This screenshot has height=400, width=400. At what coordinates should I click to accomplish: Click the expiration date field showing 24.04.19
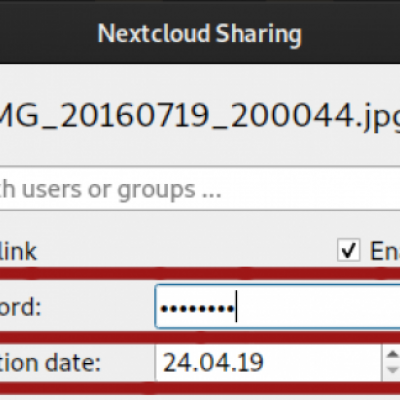[x=269, y=363]
